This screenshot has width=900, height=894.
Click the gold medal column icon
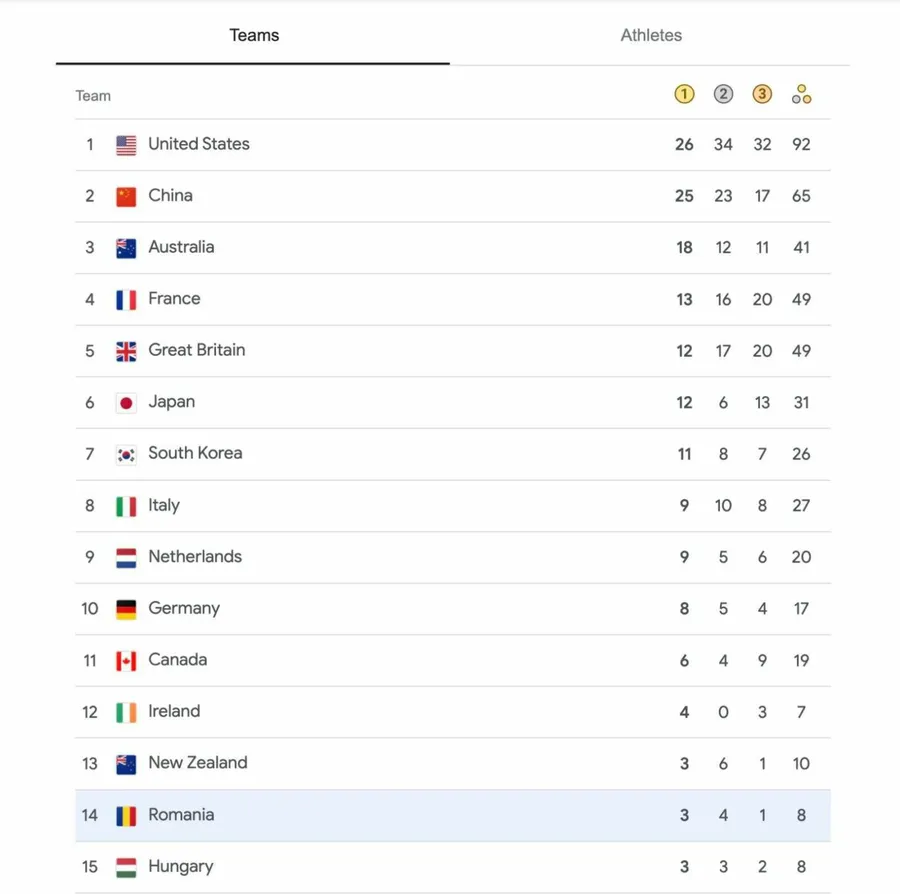coord(684,95)
